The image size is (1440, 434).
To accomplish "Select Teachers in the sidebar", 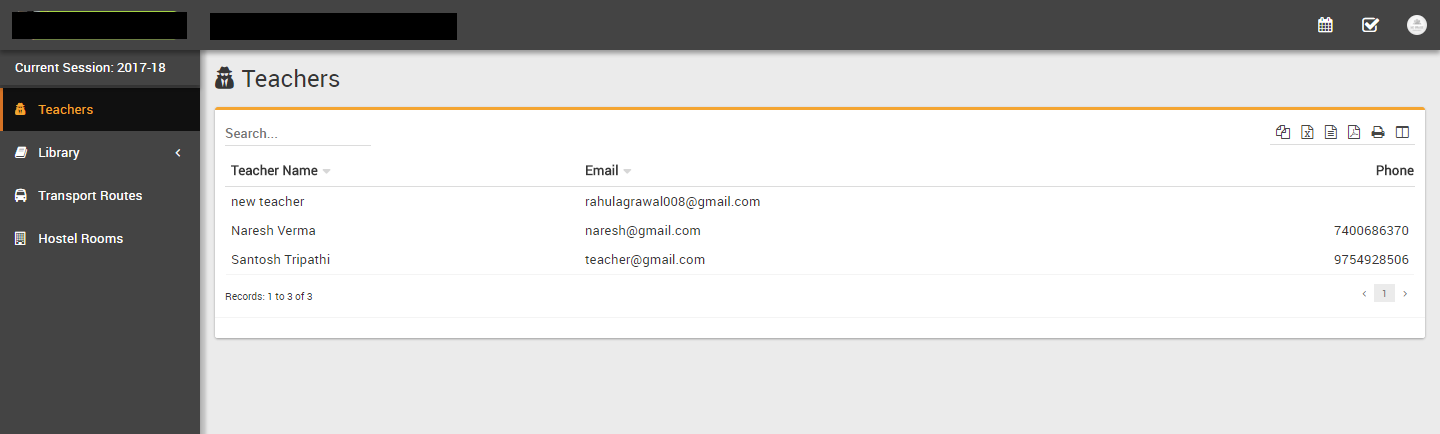I will click(100, 110).
